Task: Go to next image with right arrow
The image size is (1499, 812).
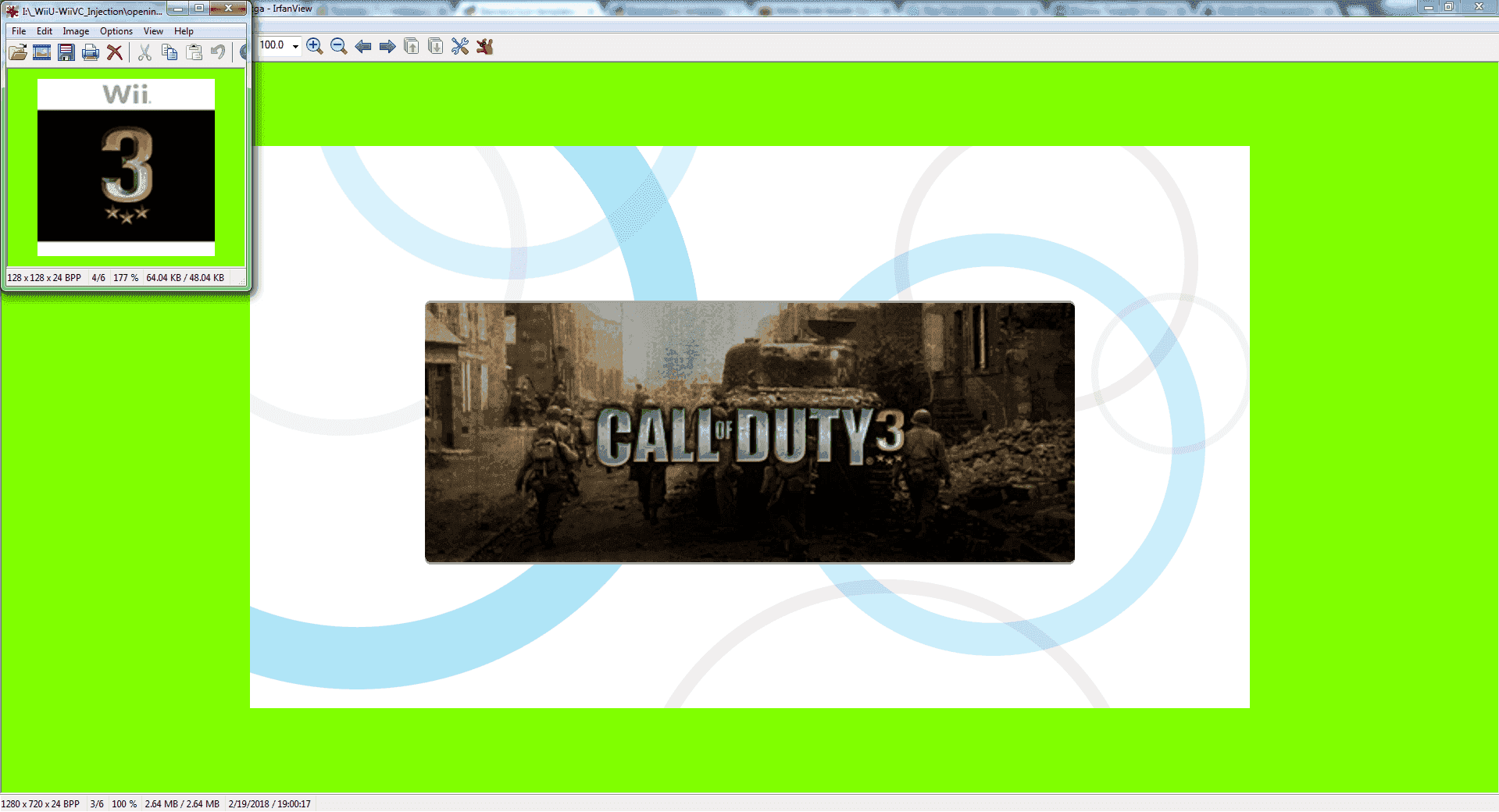Action: pos(387,46)
